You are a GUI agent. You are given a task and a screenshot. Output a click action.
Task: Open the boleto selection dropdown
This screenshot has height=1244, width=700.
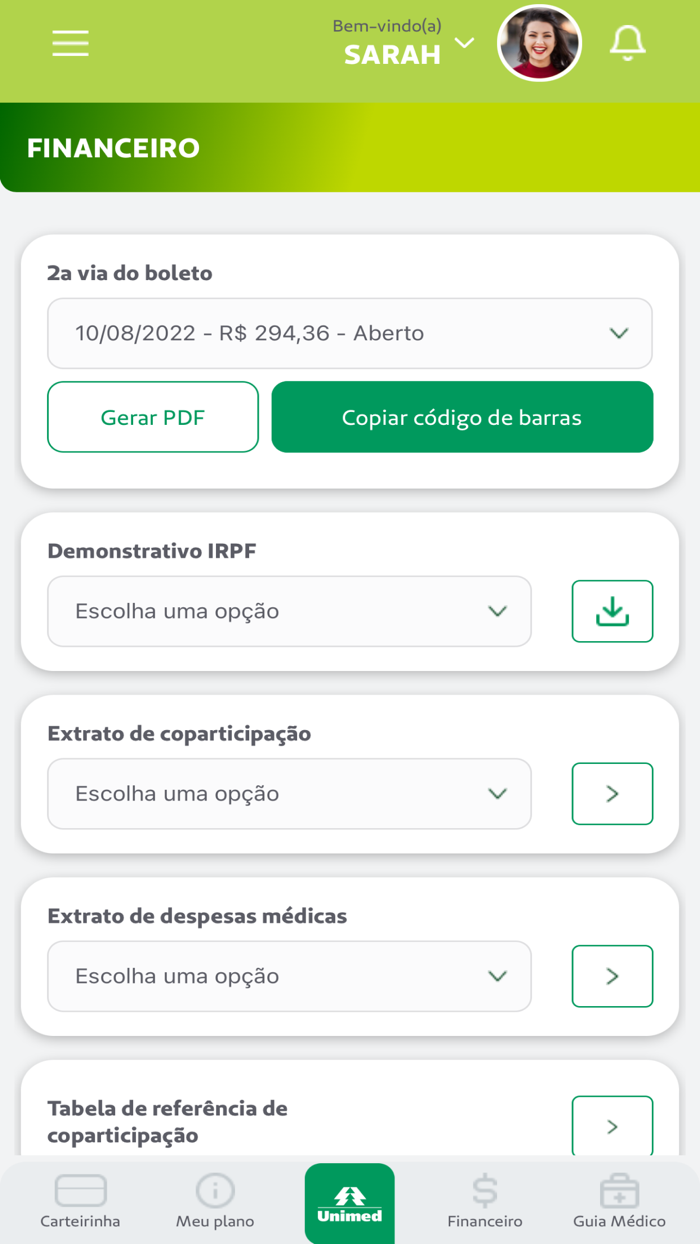(x=350, y=333)
